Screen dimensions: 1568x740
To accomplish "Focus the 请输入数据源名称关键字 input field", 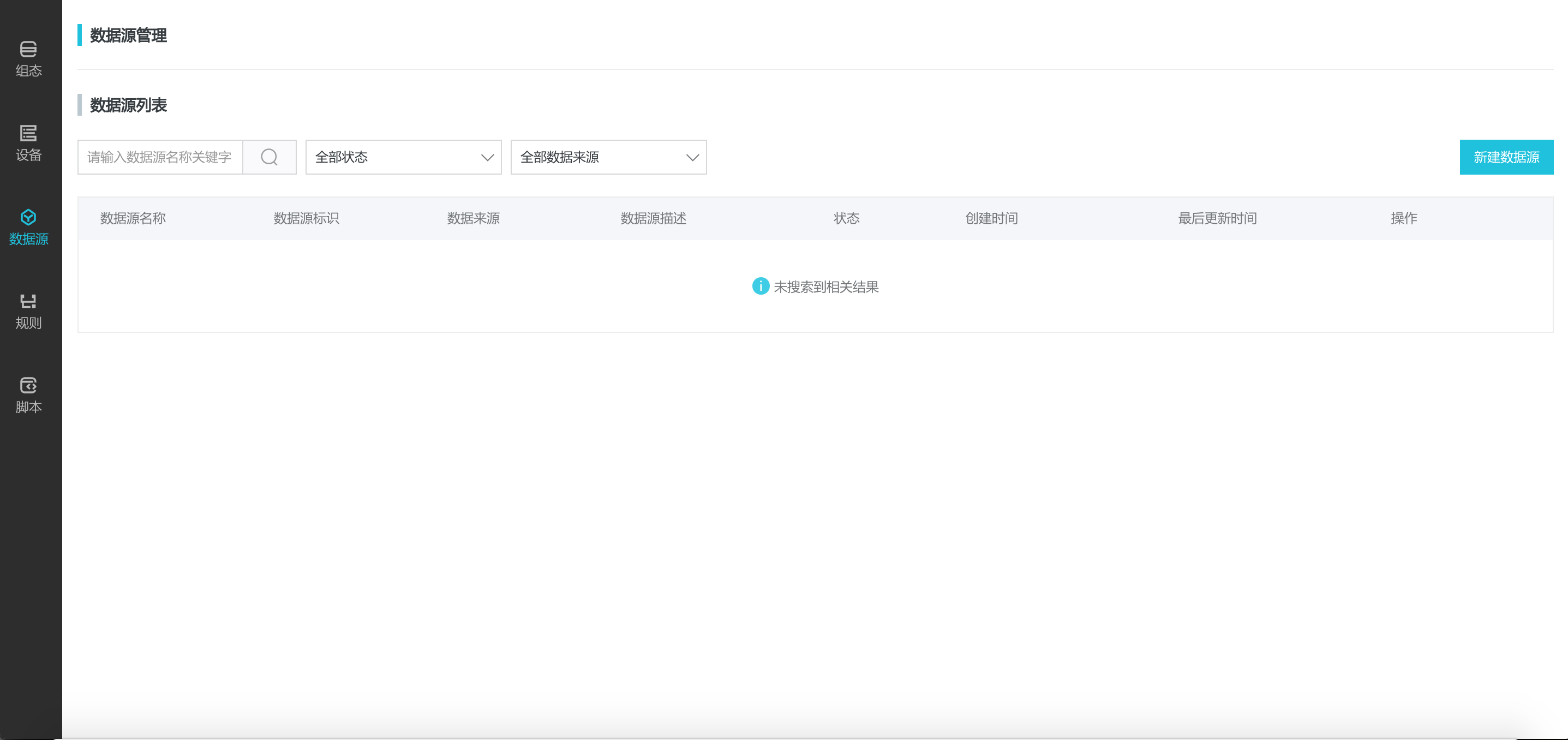I will [159, 157].
